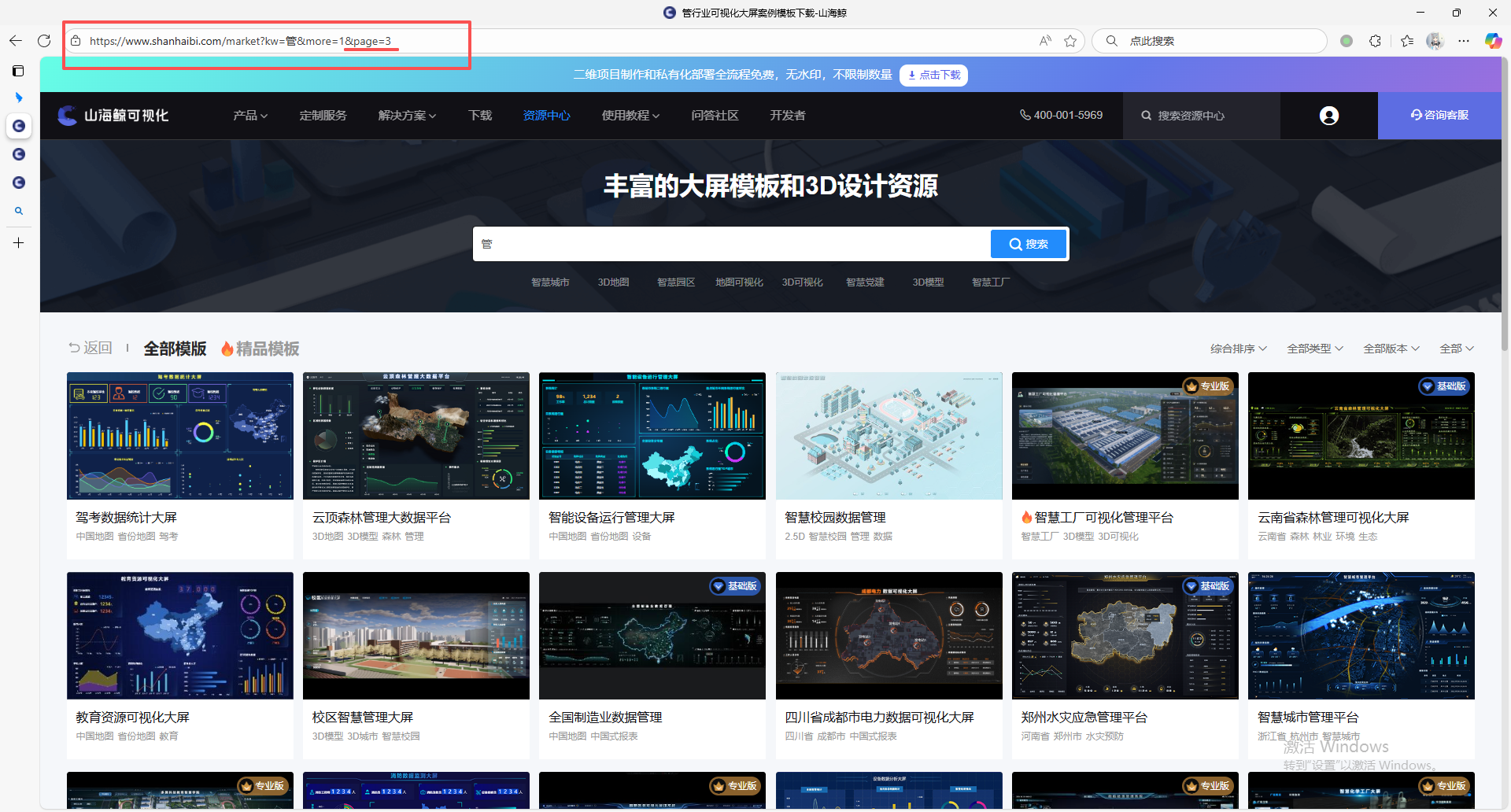Open 下载 in navigation

(x=480, y=116)
